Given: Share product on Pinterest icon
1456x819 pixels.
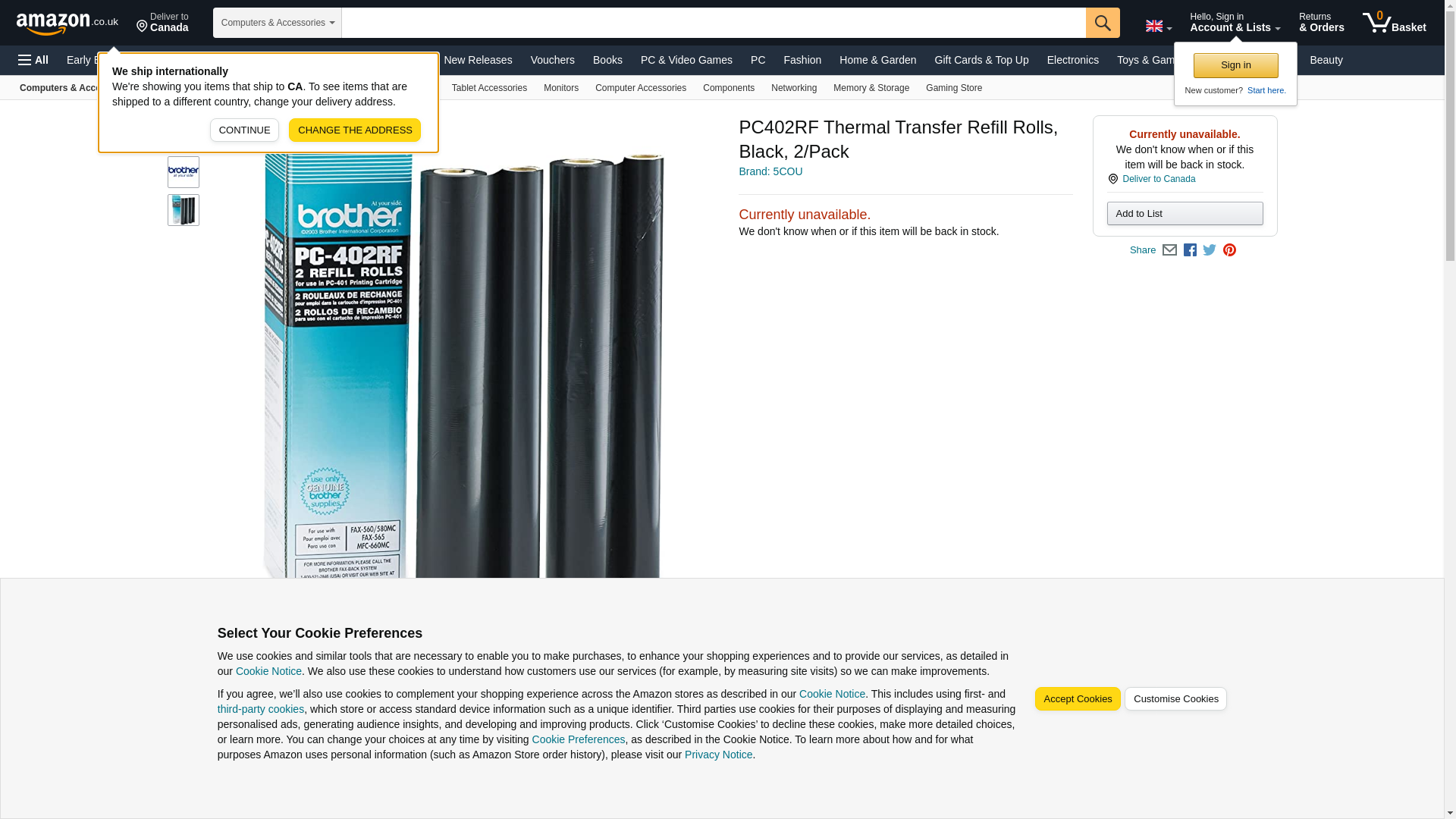Looking at the screenshot, I should (1229, 250).
